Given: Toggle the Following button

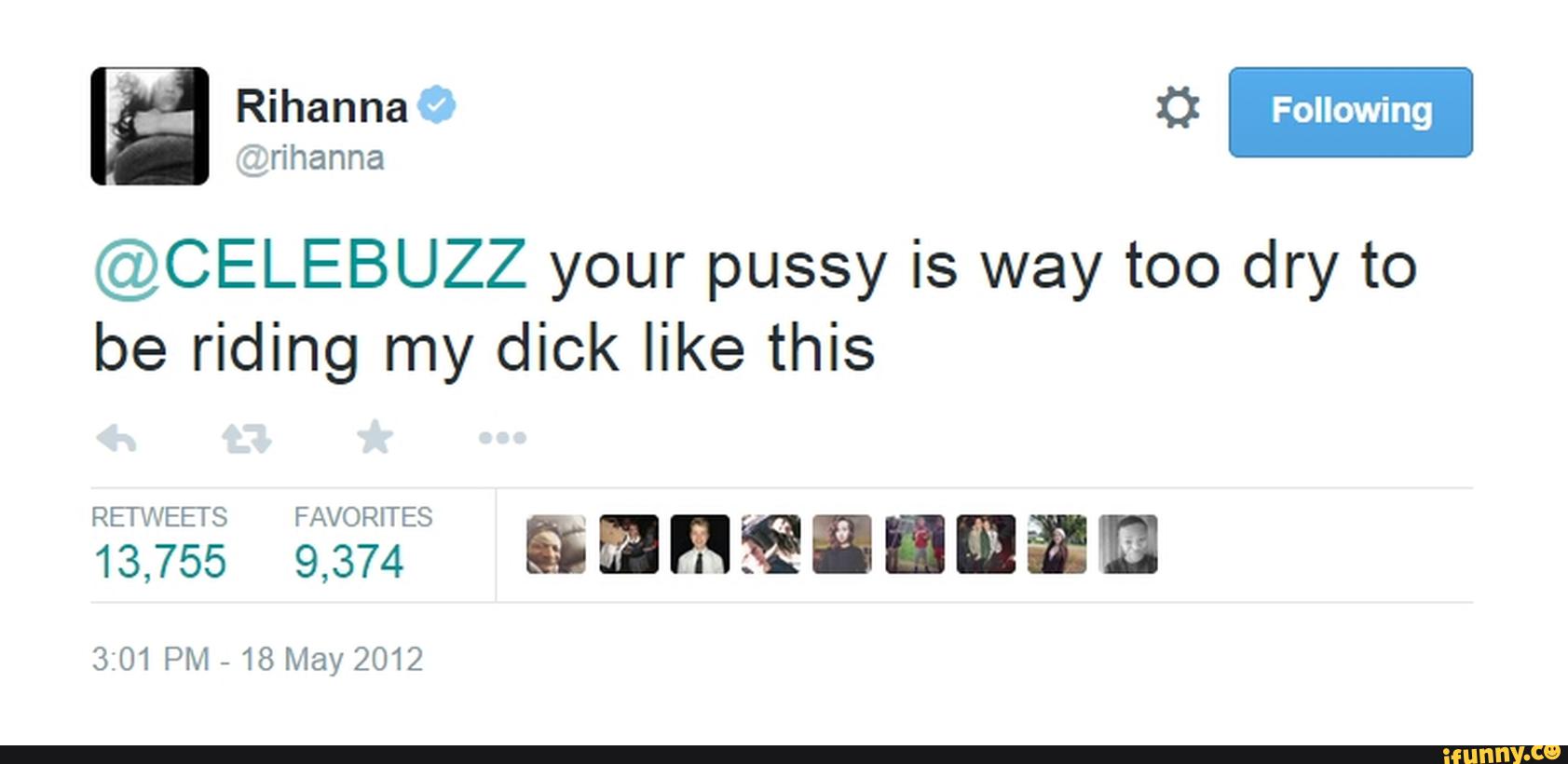Looking at the screenshot, I should (1350, 112).
